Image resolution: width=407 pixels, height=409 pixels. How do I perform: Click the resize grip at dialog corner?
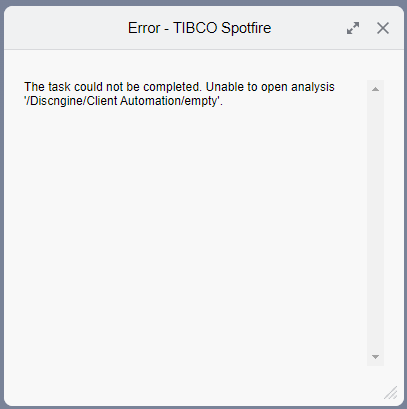pos(391,393)
